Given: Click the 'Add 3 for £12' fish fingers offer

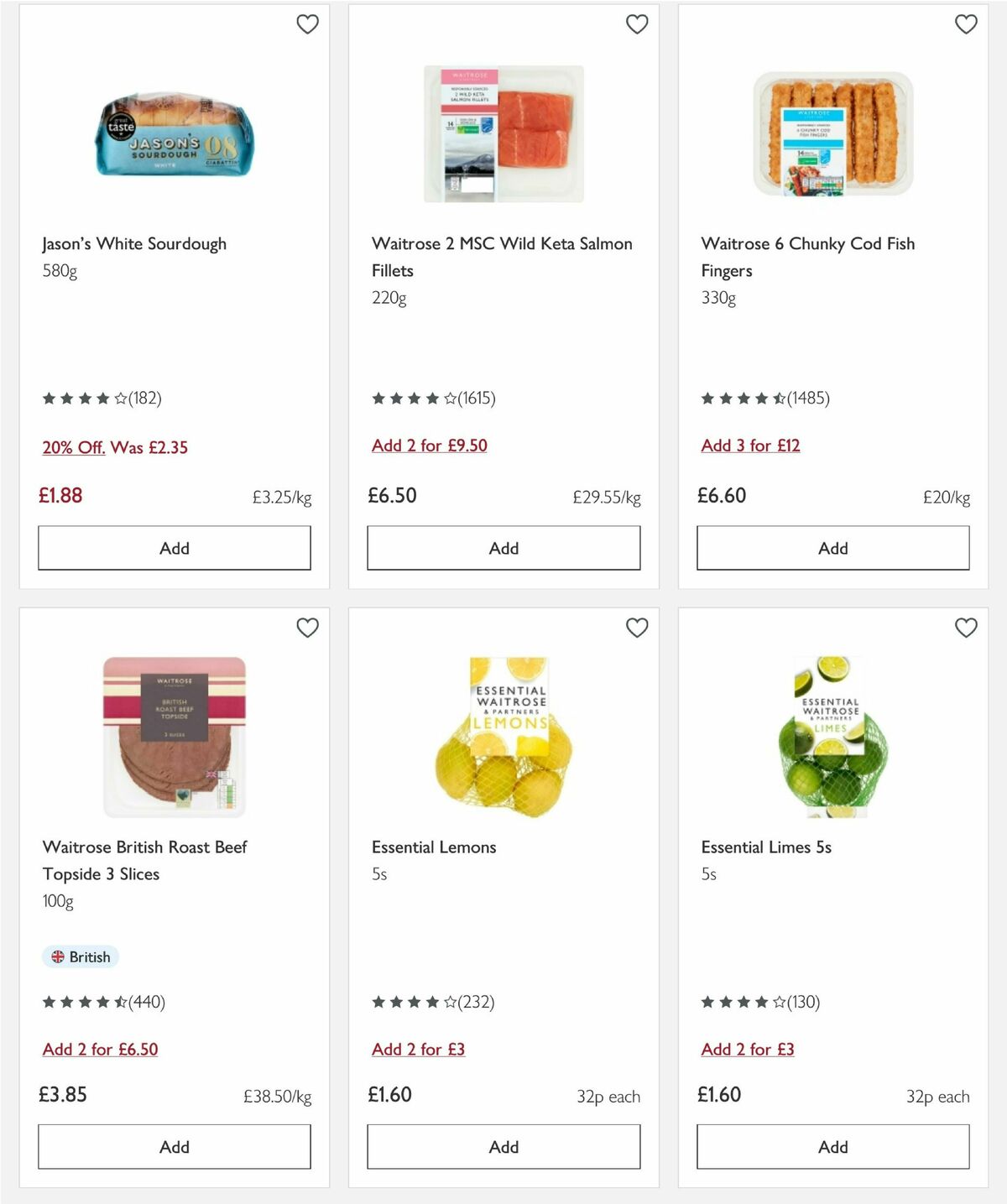Looking at the screenshot, I should click(751, 446).
